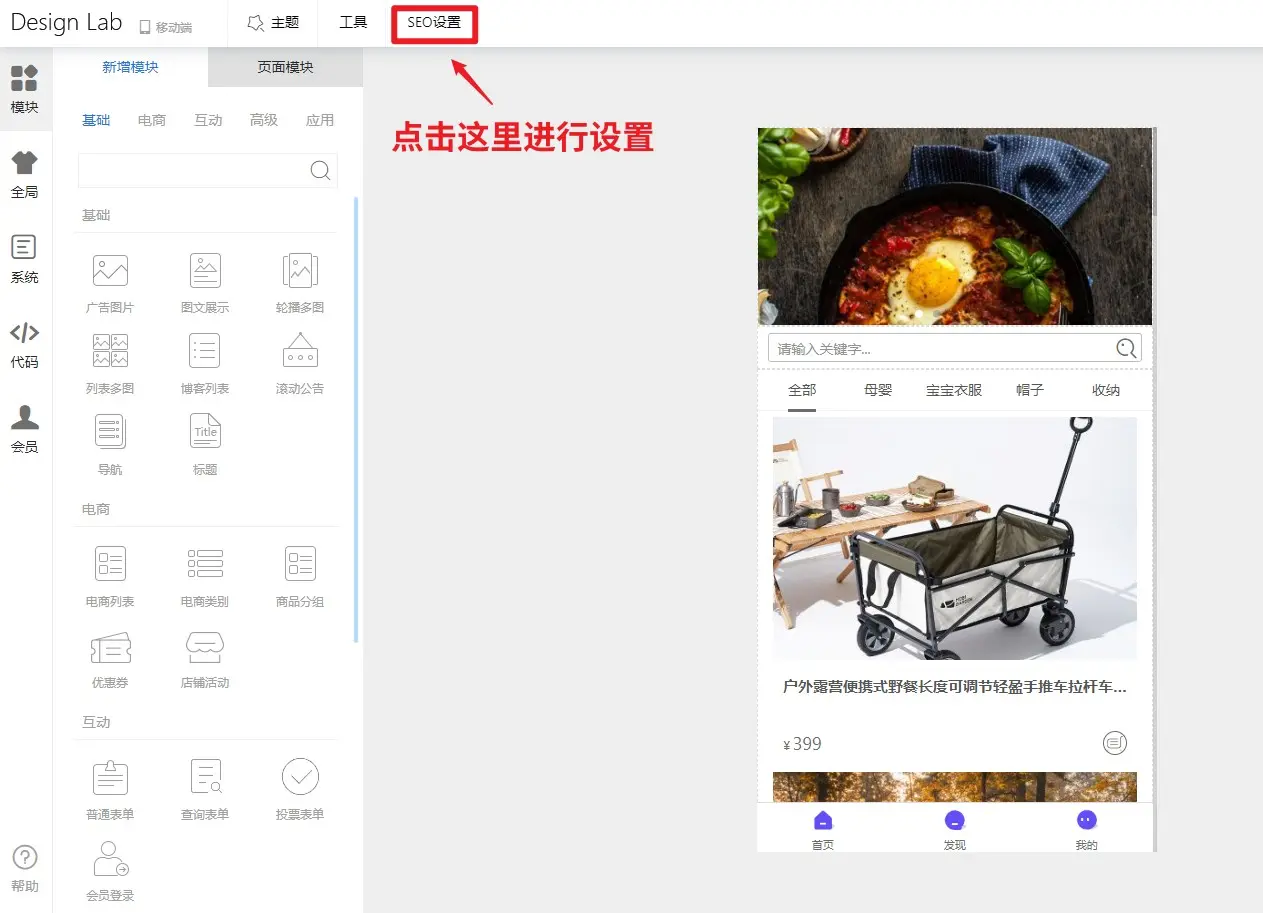Screen dimensions: 1263x913
Task: Open the 代码 code panel in sidebar
Action: click(x=25, y=345)
